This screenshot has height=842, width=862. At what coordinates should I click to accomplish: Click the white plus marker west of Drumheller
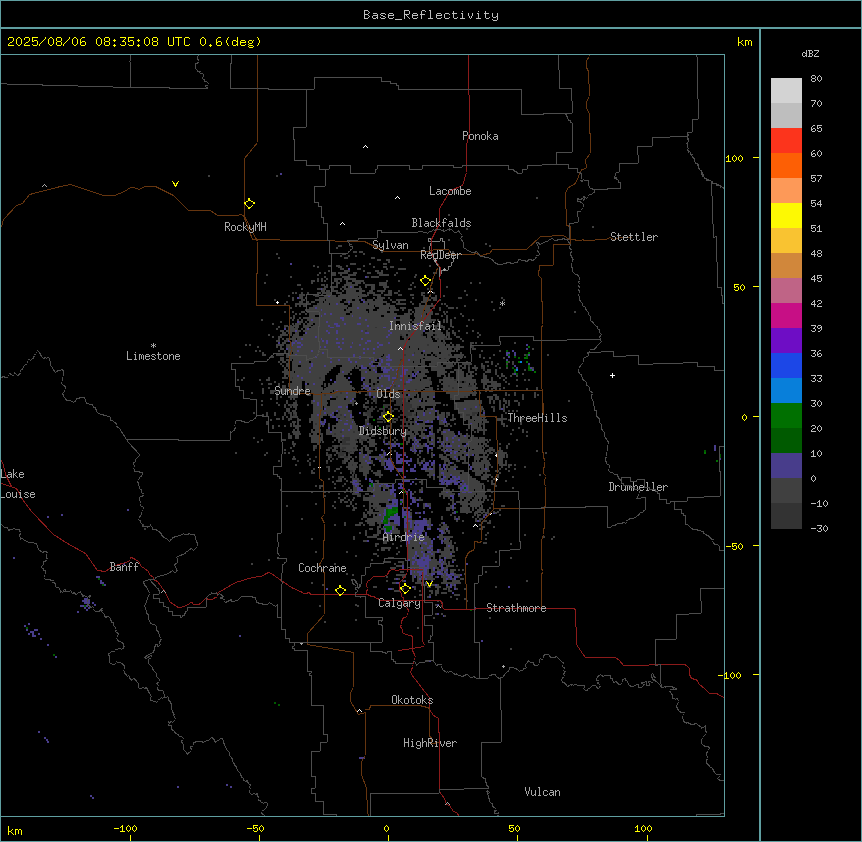click(612, 375)
